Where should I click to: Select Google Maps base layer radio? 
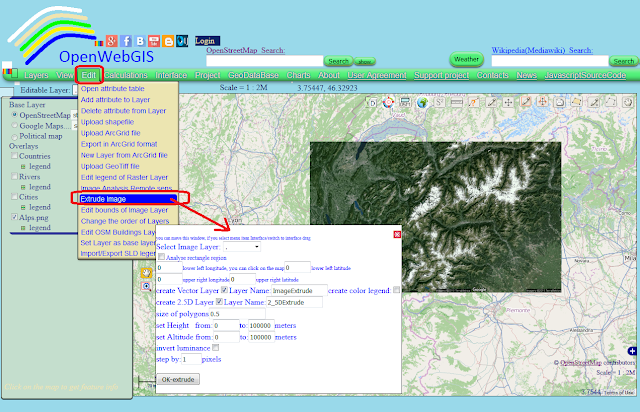(15, 125)
